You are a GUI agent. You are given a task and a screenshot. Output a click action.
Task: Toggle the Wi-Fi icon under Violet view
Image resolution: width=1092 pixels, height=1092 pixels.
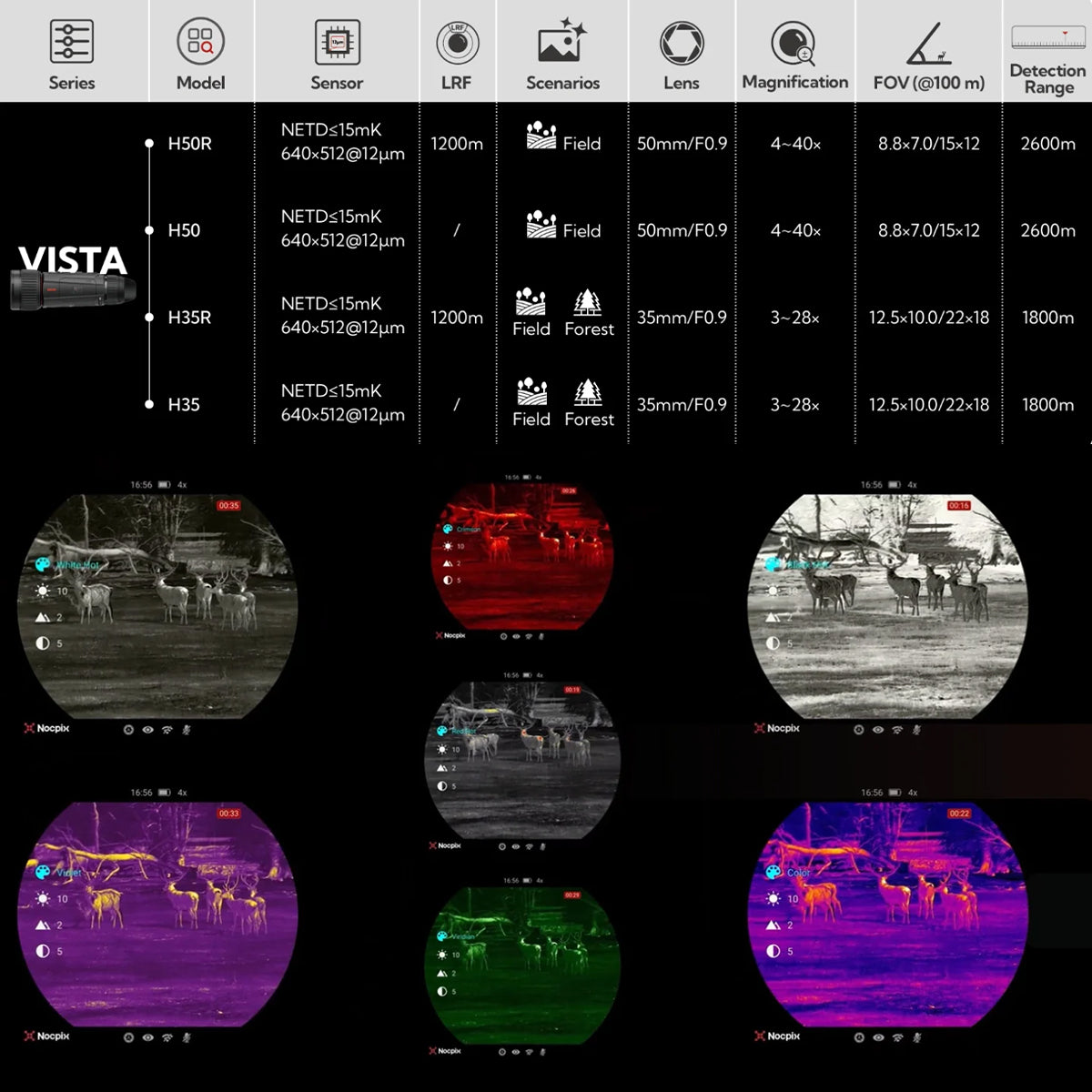coord(167,1036)
